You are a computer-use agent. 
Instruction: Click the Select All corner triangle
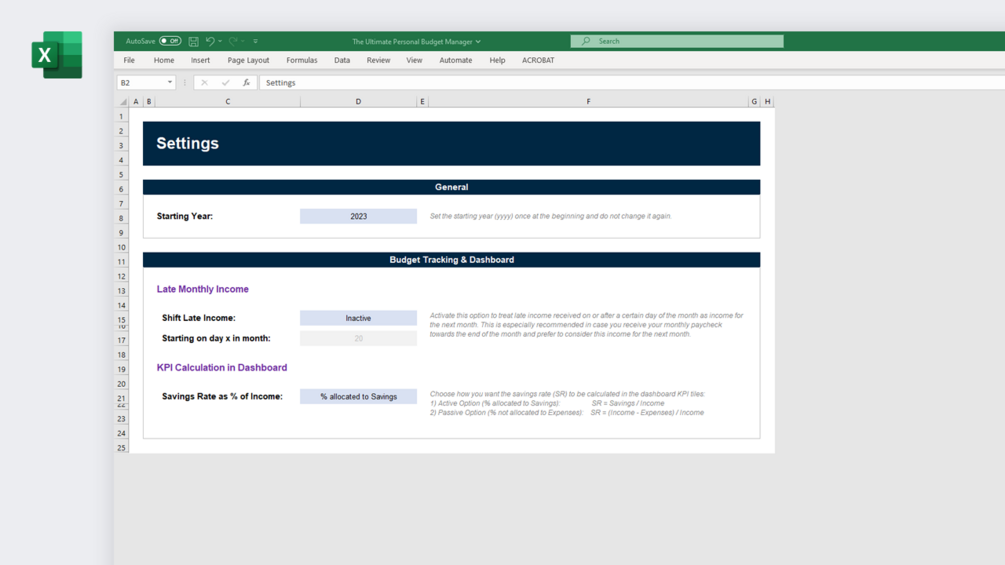pos(123,102)
